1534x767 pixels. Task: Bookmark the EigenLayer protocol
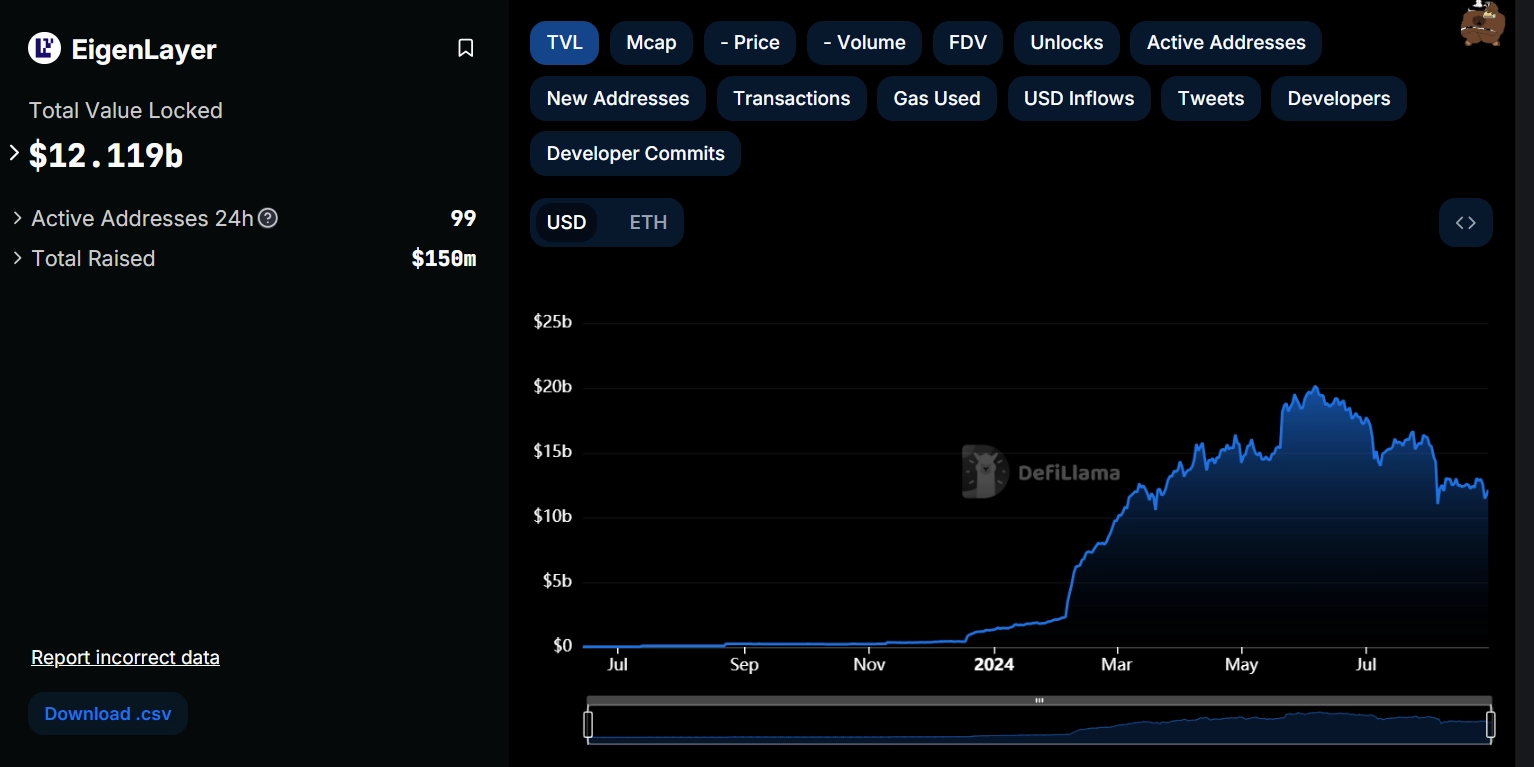[465, 48]
